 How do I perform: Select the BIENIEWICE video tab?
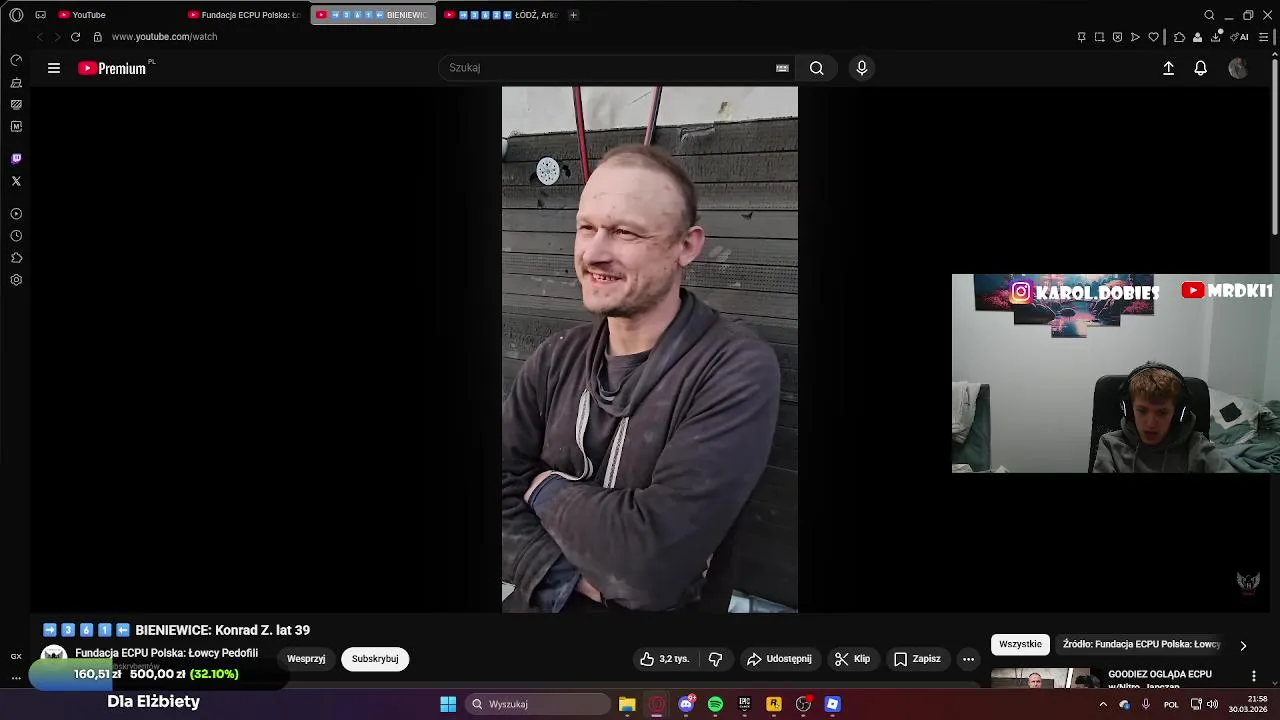(372, 15)
